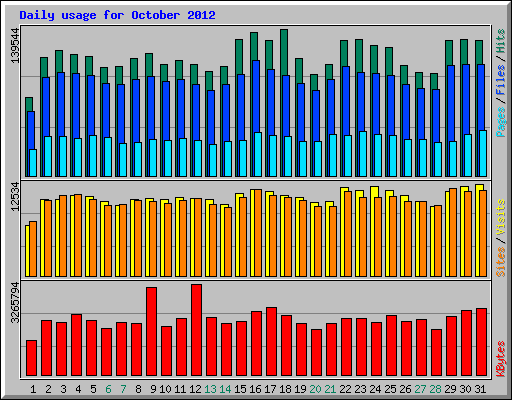Click the cyan Pages bar for day 31

pos(483,153)
